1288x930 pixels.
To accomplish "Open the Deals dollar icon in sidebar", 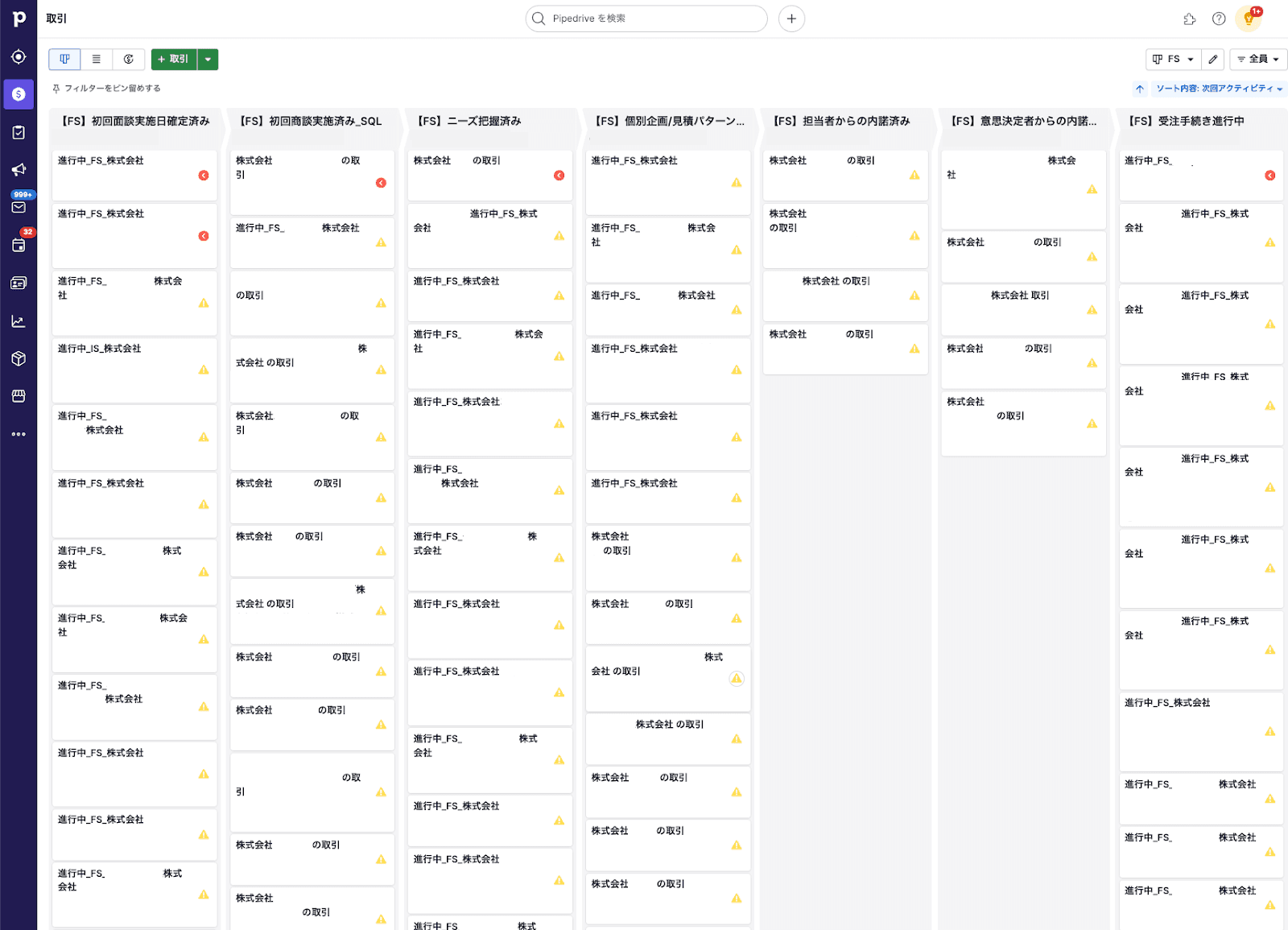I will (x=19, y=94).
